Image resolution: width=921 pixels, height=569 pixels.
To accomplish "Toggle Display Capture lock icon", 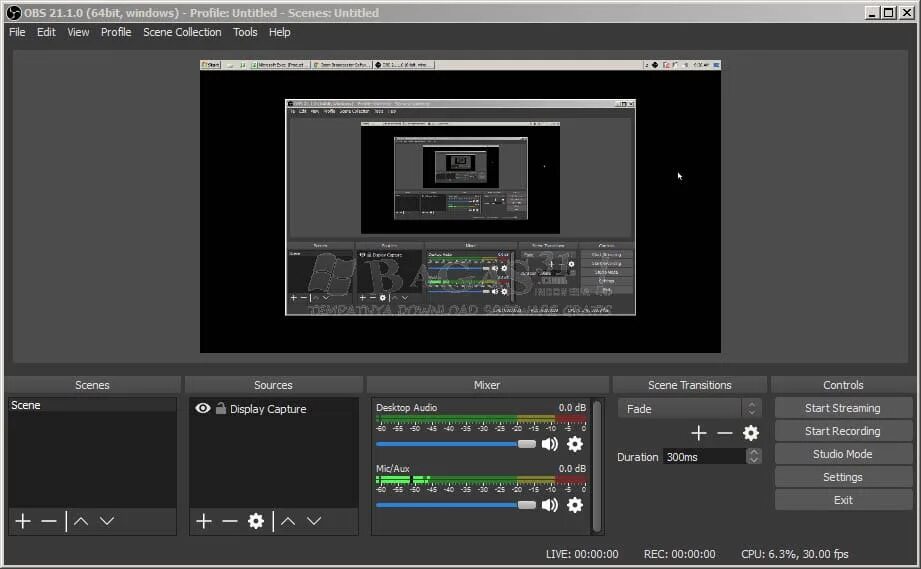I will point(221,408).
